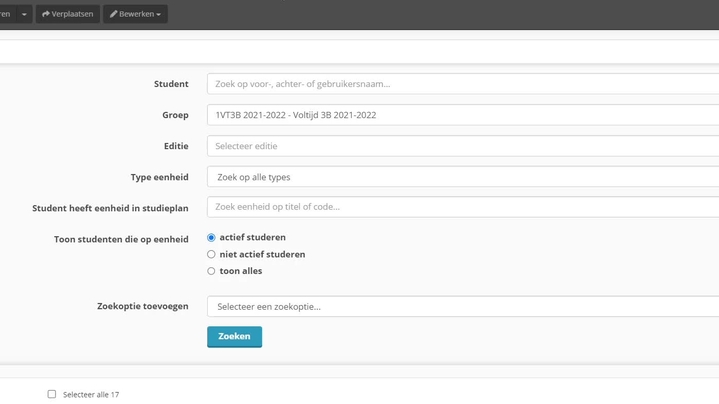Click the 'Type eenheid' label text
Screen dimensions: 719x404
[160, 177]
